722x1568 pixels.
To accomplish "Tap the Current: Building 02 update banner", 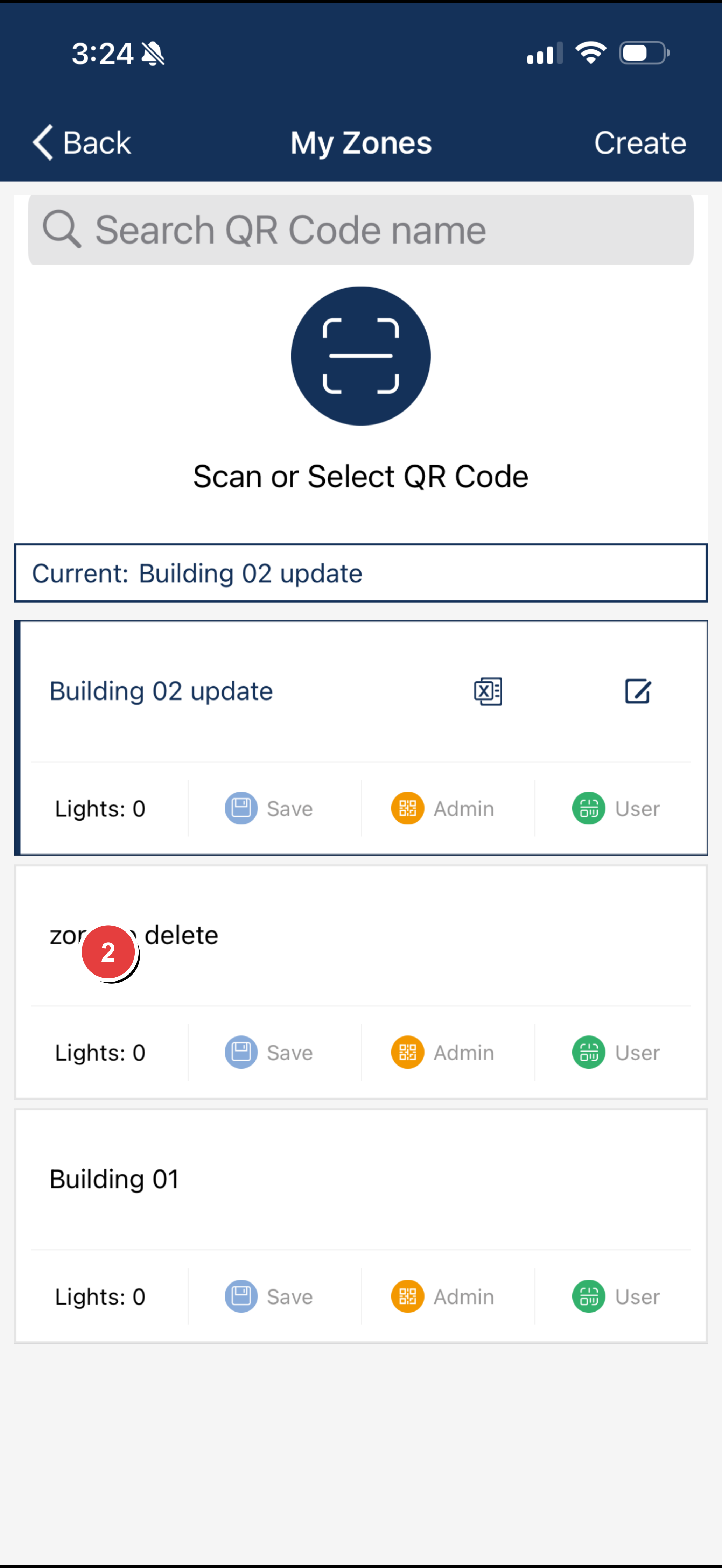I will pos(360,574).
